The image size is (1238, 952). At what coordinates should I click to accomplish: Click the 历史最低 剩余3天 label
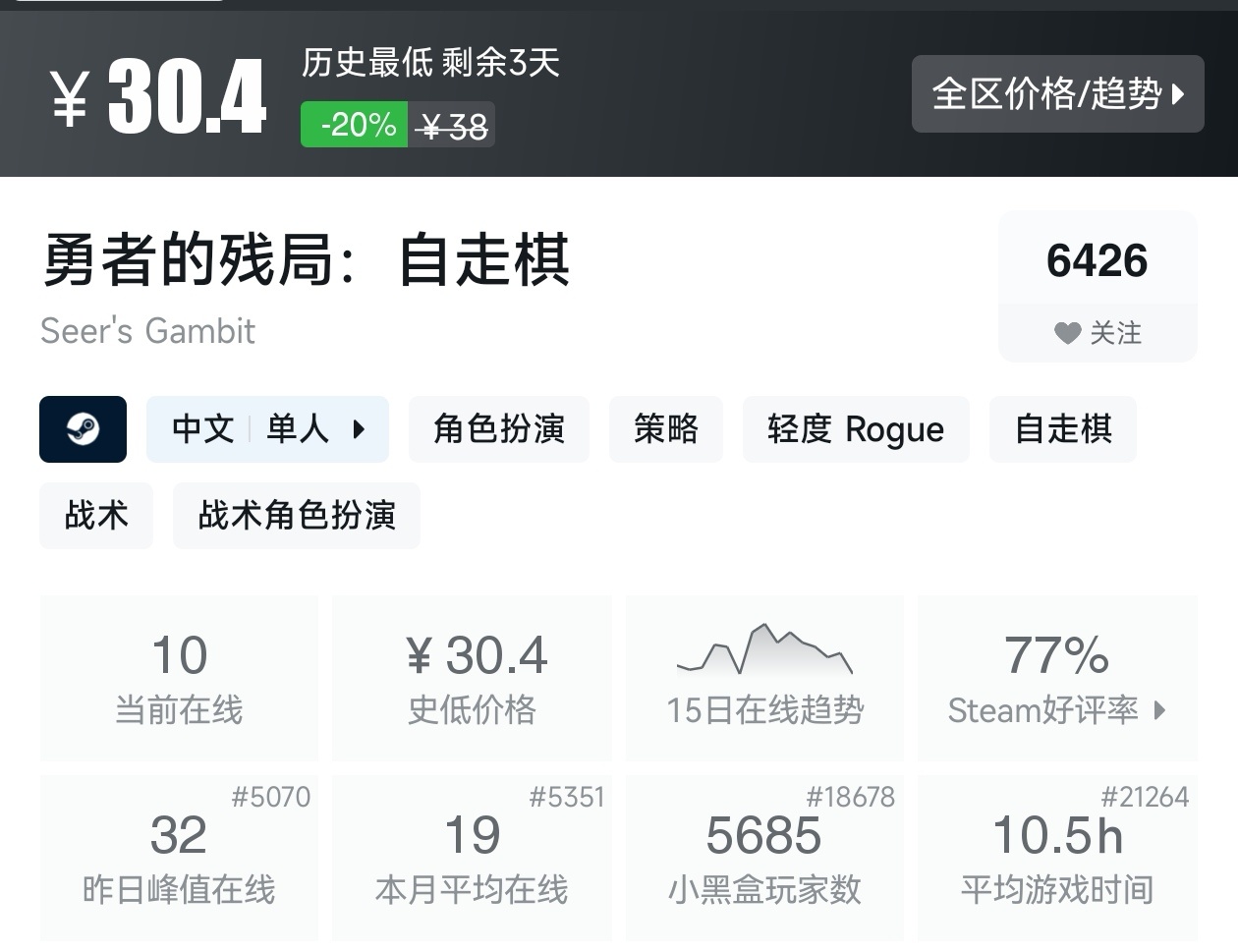tap(430, 63)
